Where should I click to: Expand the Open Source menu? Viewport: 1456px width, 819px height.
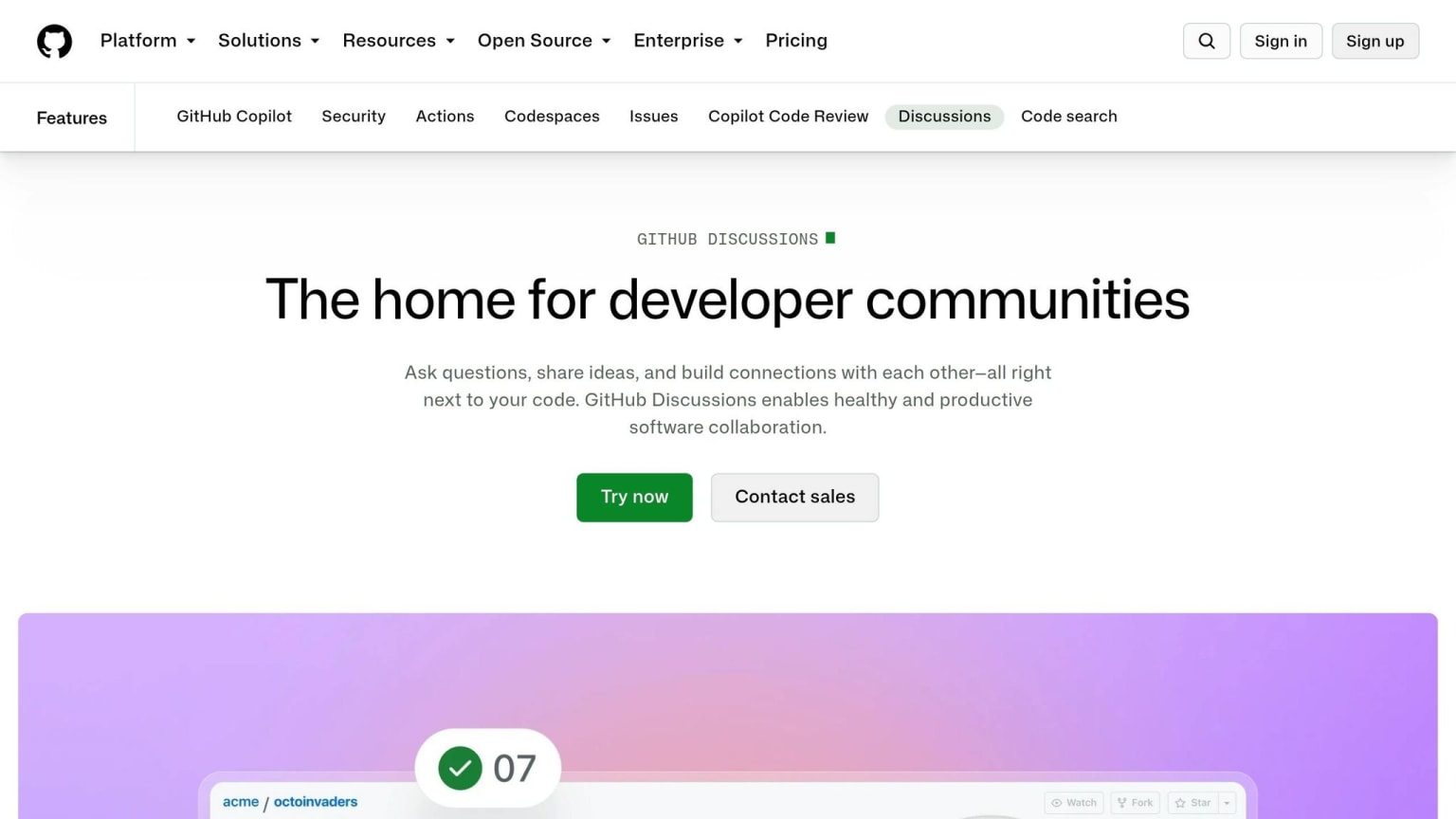pos(544,41)
